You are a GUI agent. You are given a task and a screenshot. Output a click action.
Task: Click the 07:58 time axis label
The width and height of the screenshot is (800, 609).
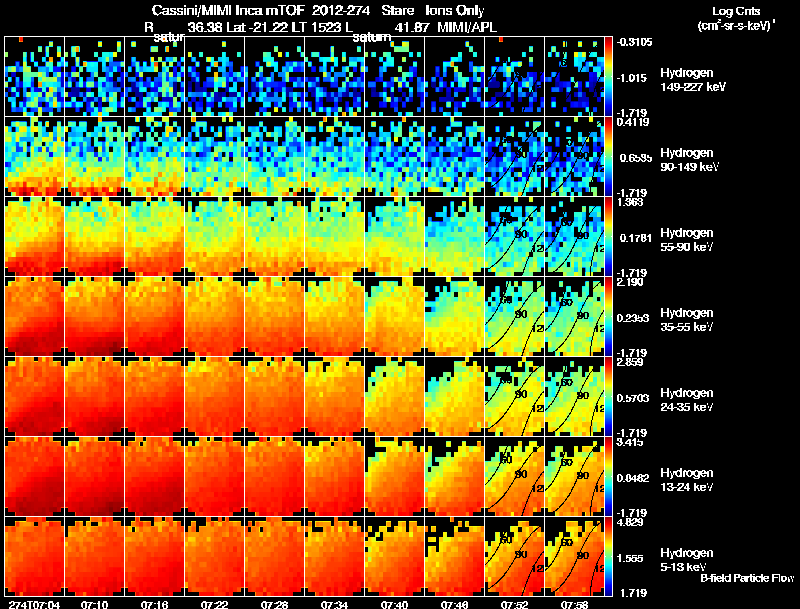click(x=574, y=604)
